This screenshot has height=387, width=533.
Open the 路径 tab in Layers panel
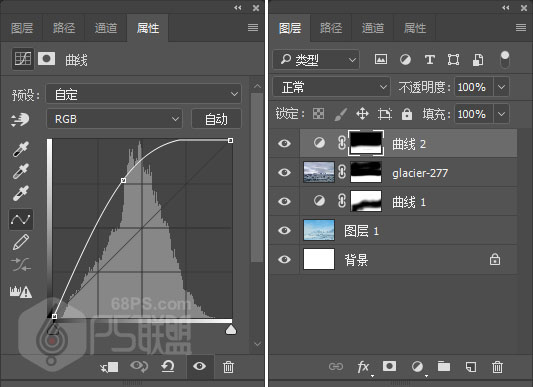point(331,28)
